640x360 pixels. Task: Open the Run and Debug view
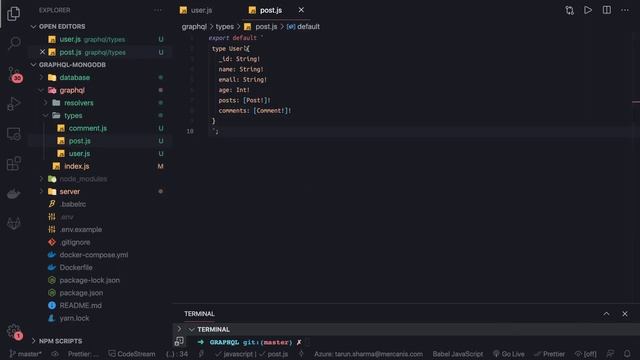pyautogui.click(x=13, y=104)
